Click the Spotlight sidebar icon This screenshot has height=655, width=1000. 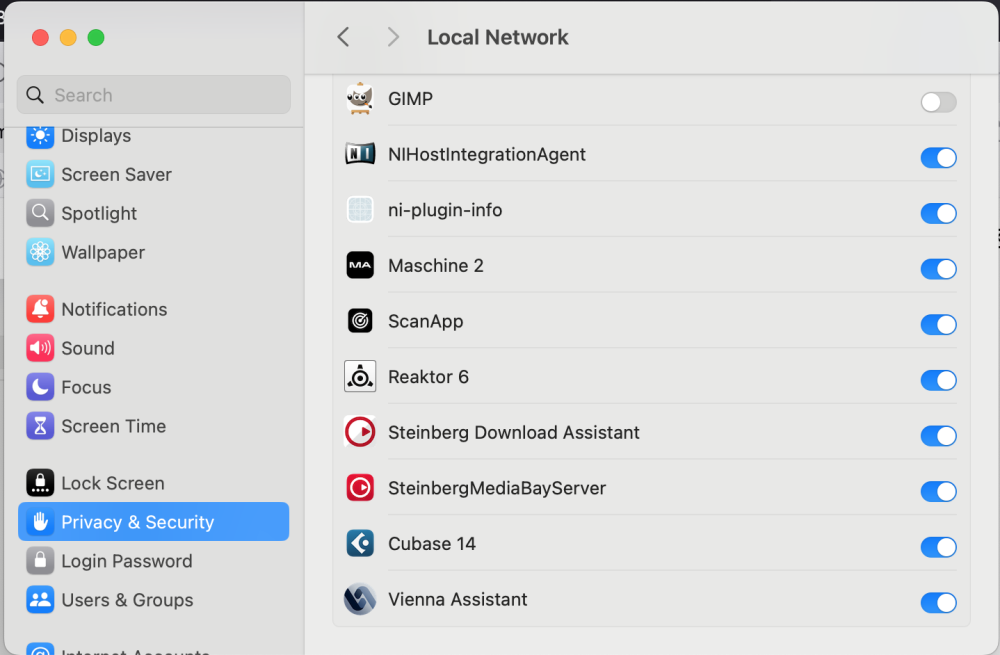40,213
